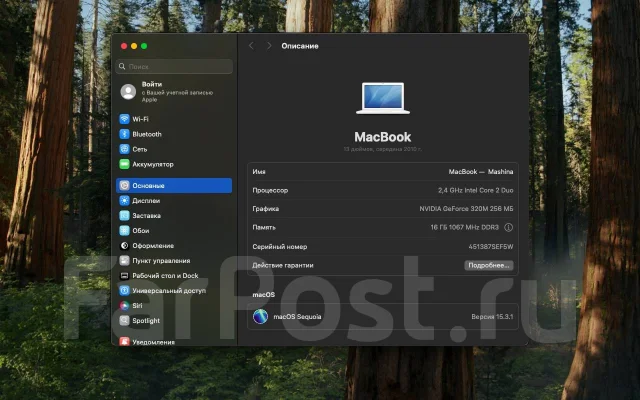640x400 pixels.
Task: Click the Действие гарантии label
Action: pos(283,265)
